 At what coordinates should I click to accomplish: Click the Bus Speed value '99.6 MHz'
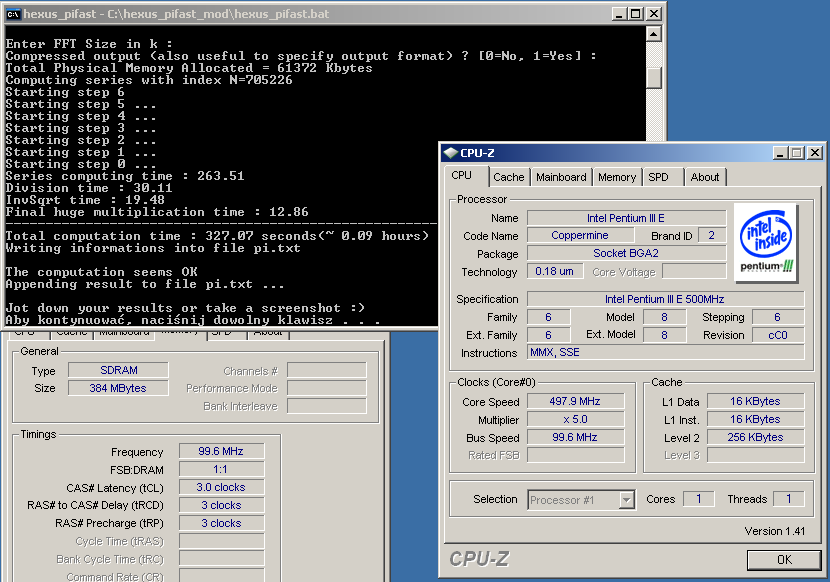click(x=575, y=437)
